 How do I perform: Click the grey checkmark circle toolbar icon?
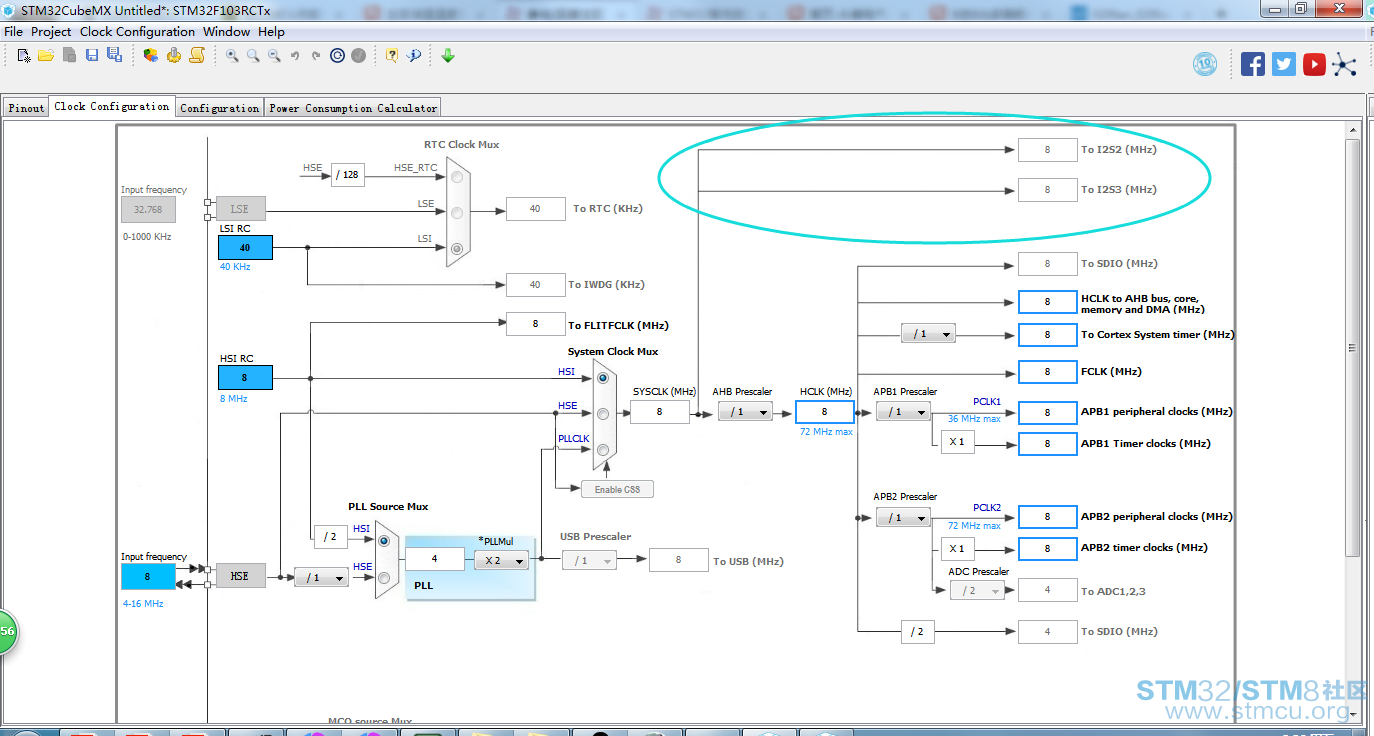[358, 56]
